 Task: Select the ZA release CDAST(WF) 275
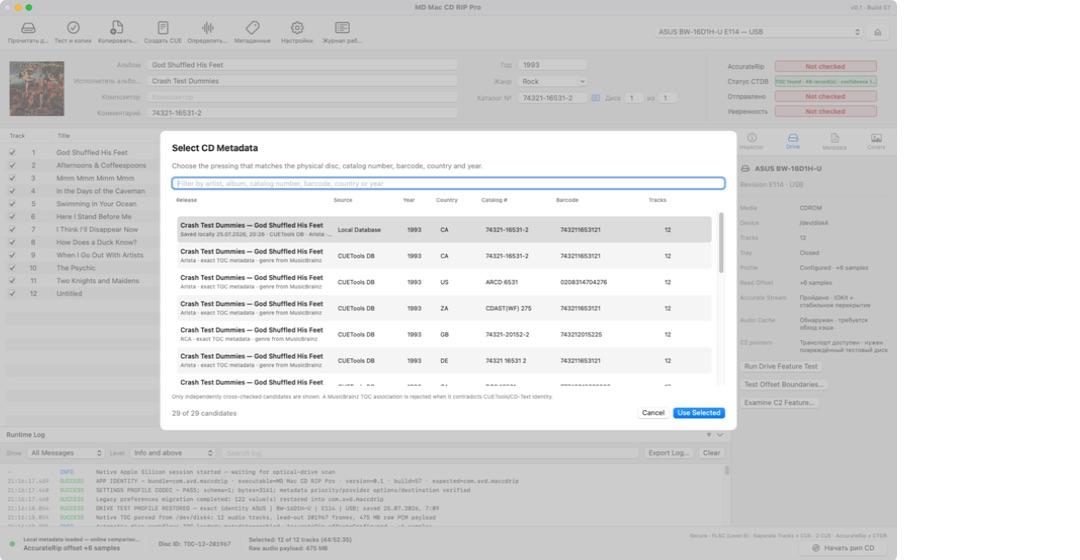444,308
